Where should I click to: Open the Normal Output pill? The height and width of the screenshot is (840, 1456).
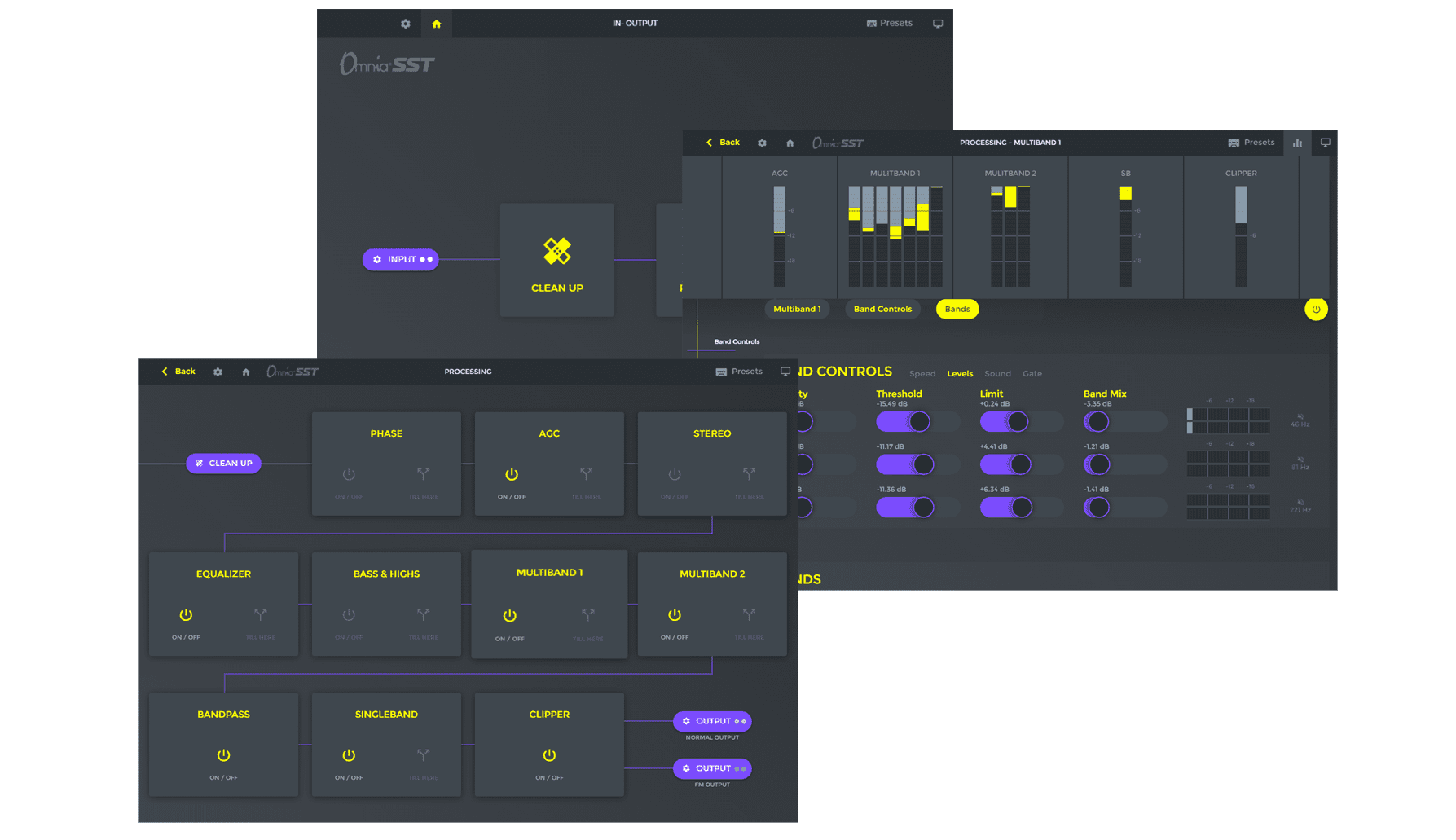click(712, 721)
